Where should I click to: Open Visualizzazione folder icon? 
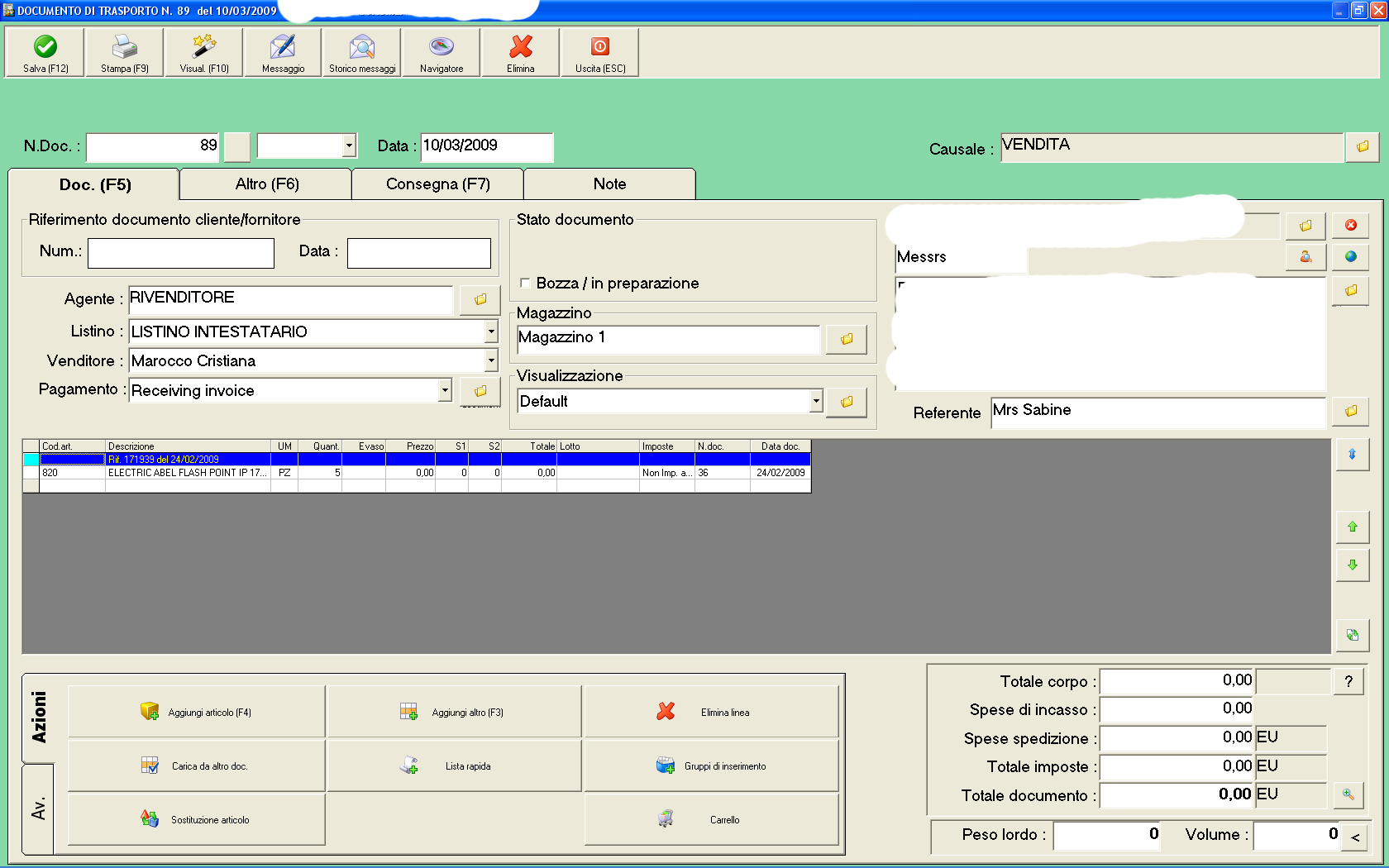[847, 402]
